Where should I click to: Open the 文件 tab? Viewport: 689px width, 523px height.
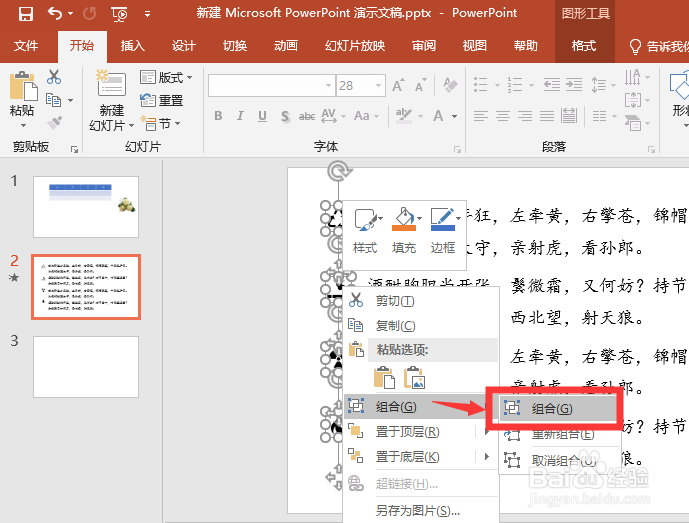[x=26, y=46]
